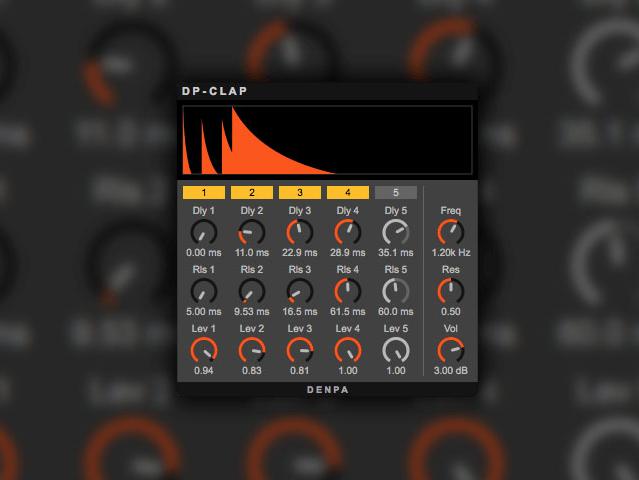Toggle clap layer 1 button

[204, 193]
